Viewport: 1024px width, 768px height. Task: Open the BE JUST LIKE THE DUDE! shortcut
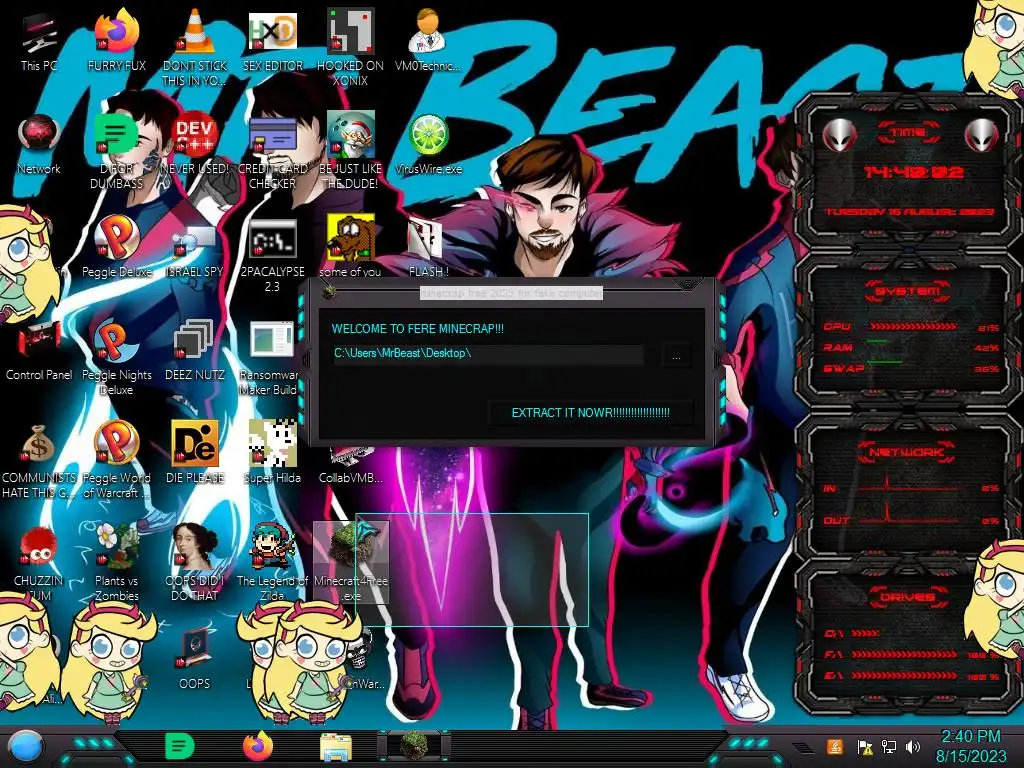[350, 152]
